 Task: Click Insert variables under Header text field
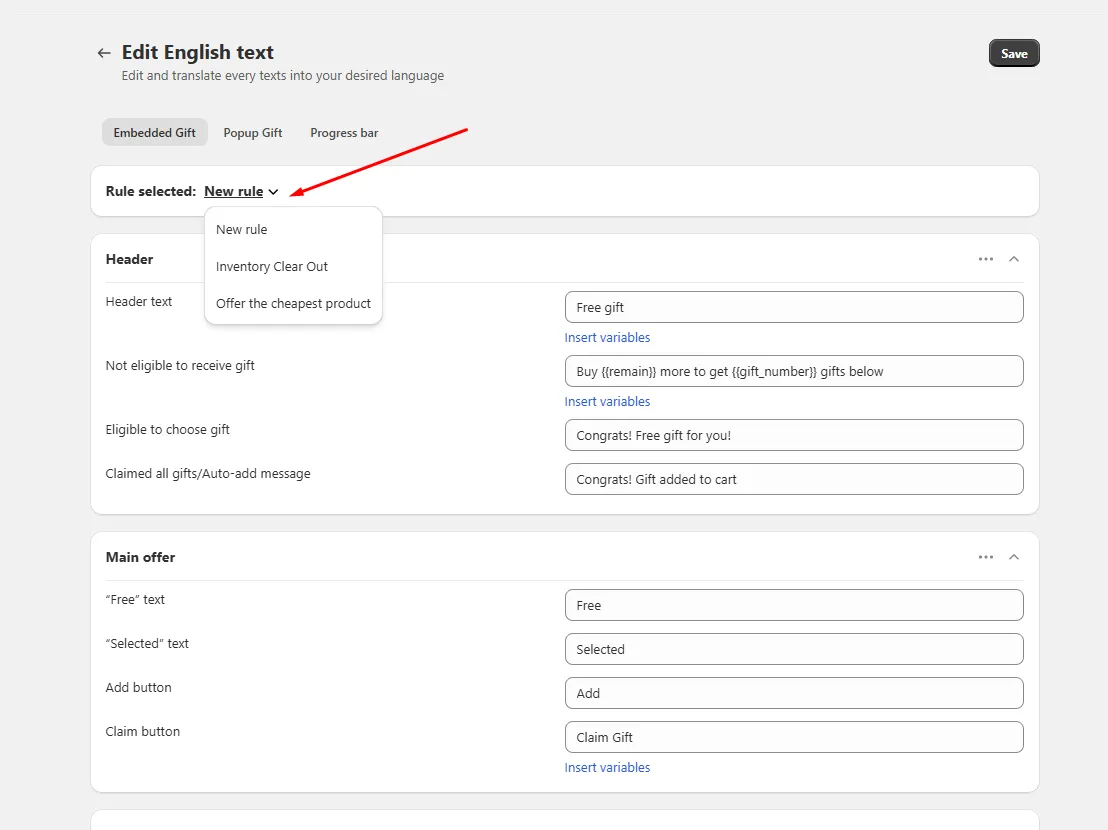(x=607, y=338)
